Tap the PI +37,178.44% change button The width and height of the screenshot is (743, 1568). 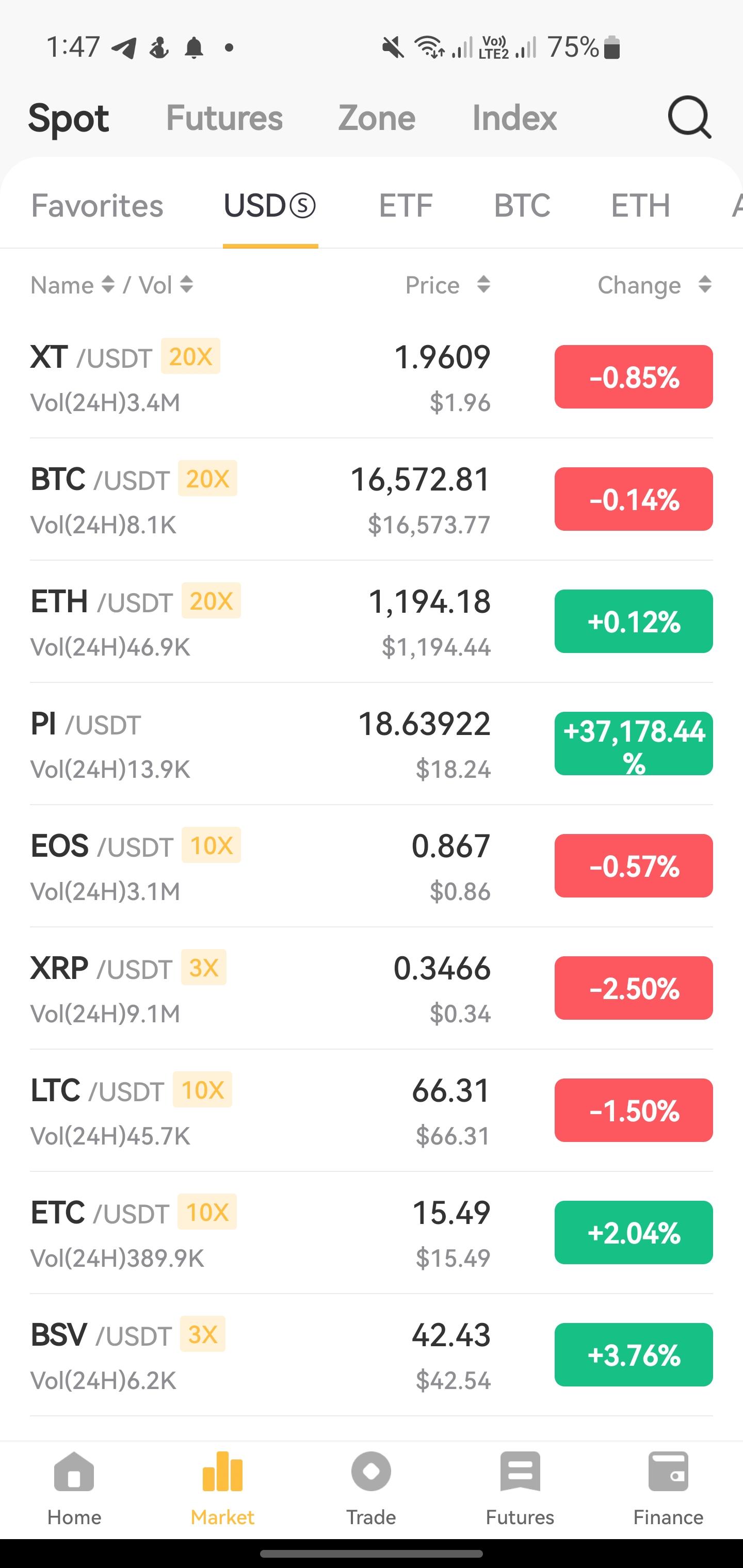tap(634, 744)
